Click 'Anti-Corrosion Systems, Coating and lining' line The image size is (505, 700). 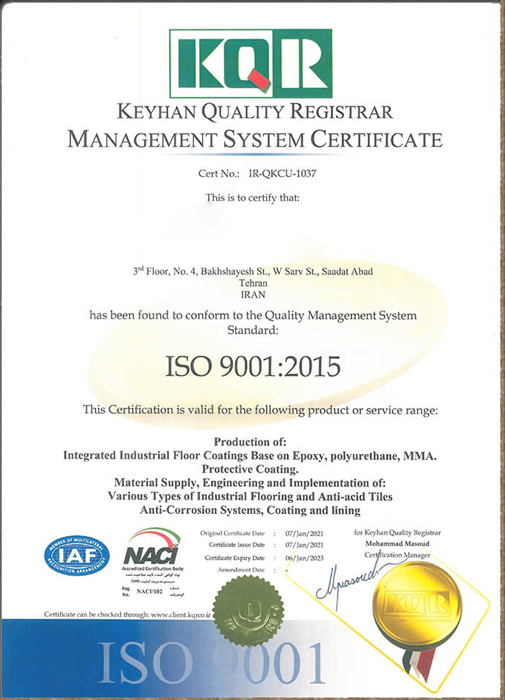tap(250, 510)
